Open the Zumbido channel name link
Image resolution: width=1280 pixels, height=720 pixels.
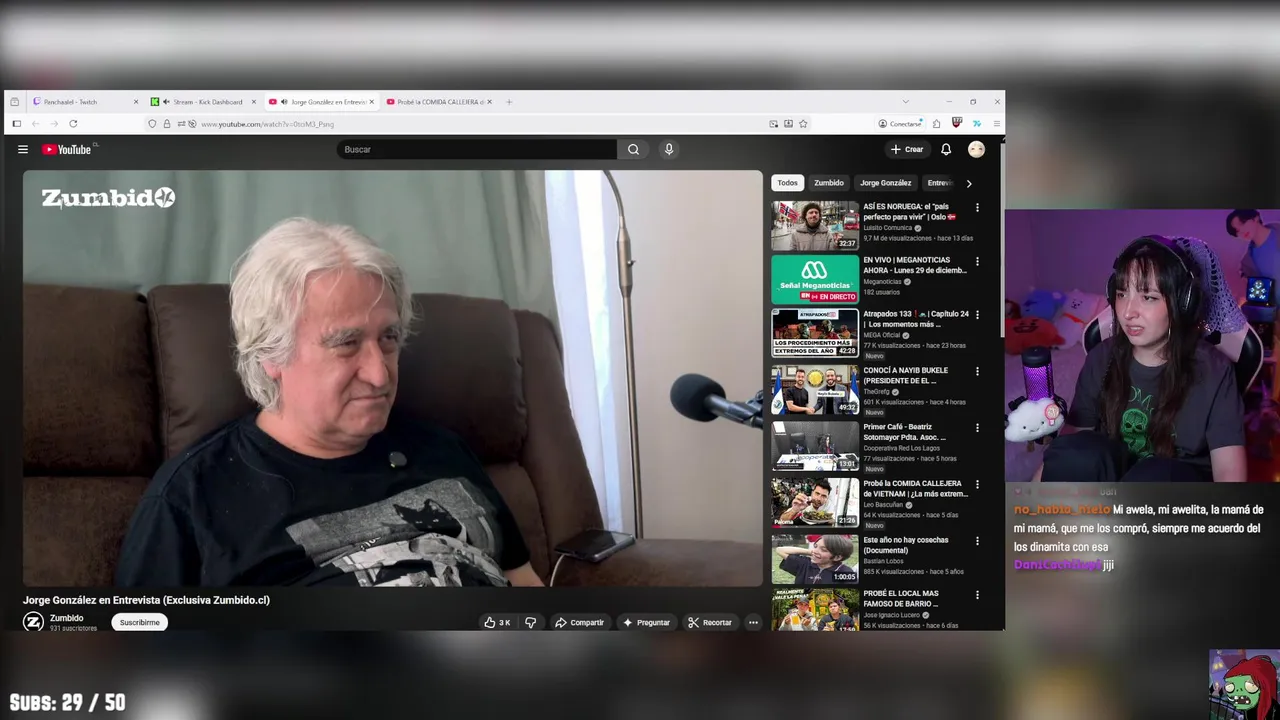pyautogui.click(x=67, y=618)
